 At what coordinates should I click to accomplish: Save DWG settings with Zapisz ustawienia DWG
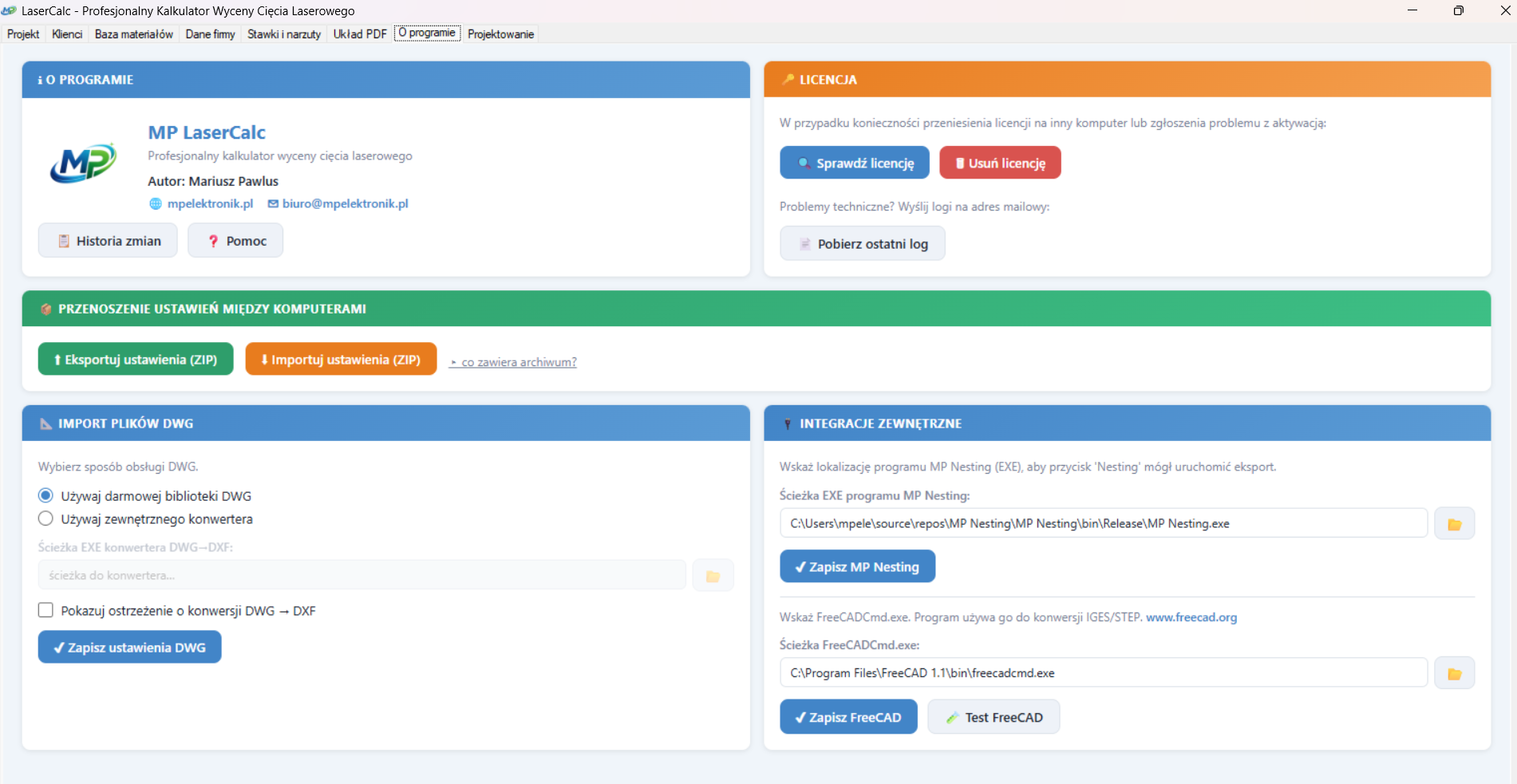[x=130, y=648]
